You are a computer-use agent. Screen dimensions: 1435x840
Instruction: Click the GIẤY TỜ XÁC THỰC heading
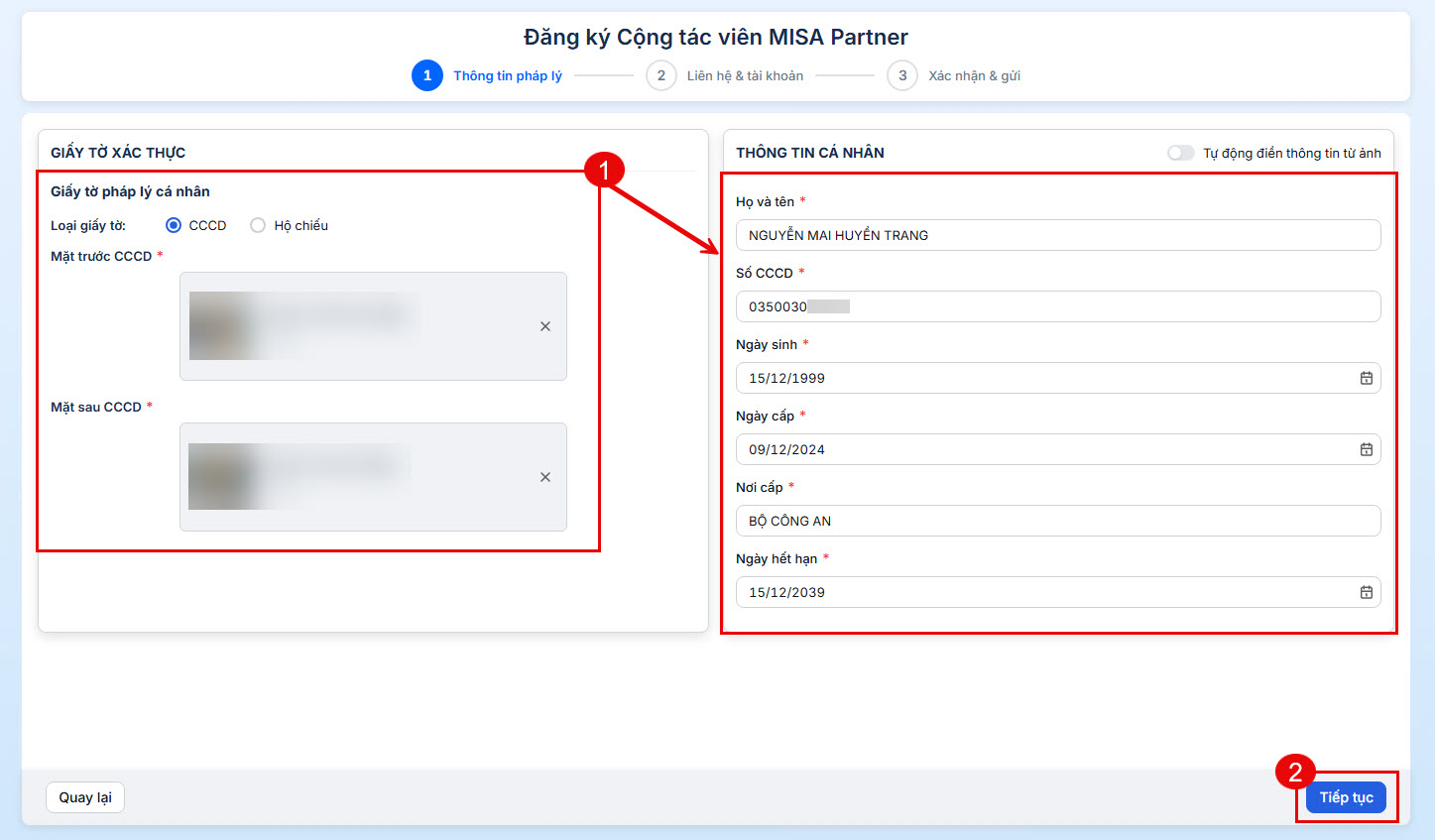[x=118, y=153]
